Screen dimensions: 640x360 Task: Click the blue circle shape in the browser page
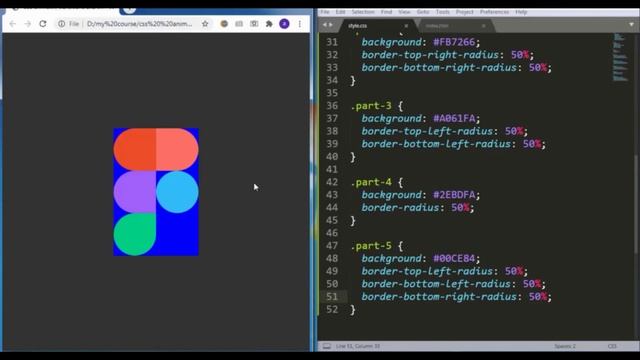(177, 192)
